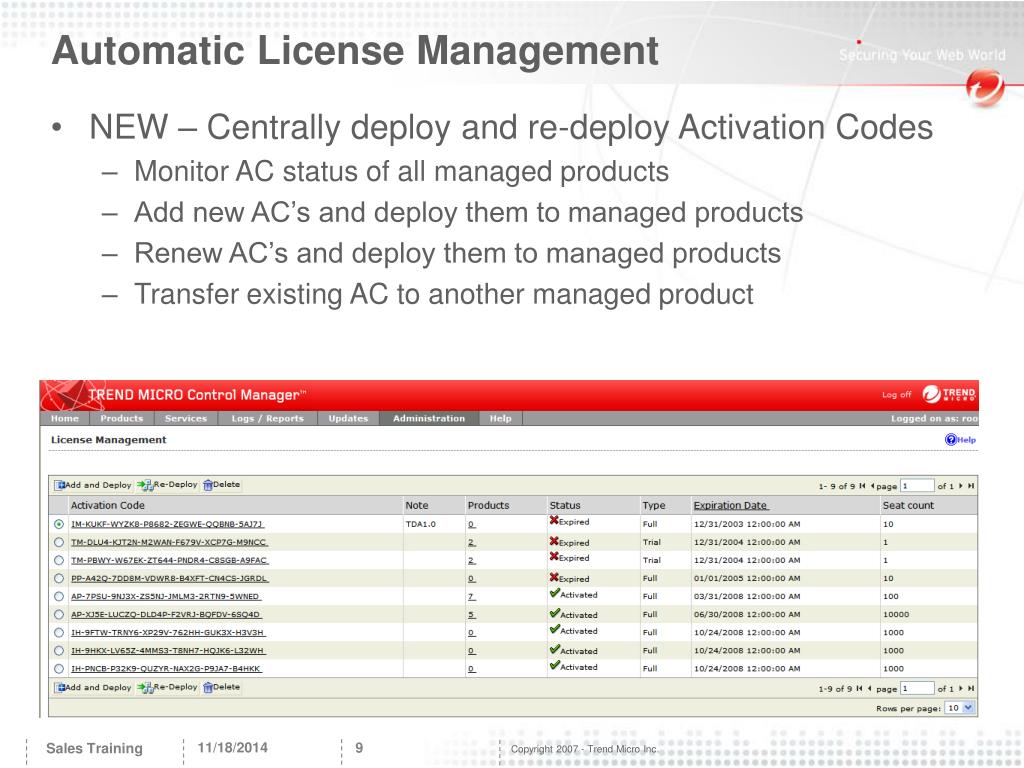This screenshot has height=768, width=1024.
Task: Pick the IH-9HKX row radio button
Action: (x=59, y=650)
